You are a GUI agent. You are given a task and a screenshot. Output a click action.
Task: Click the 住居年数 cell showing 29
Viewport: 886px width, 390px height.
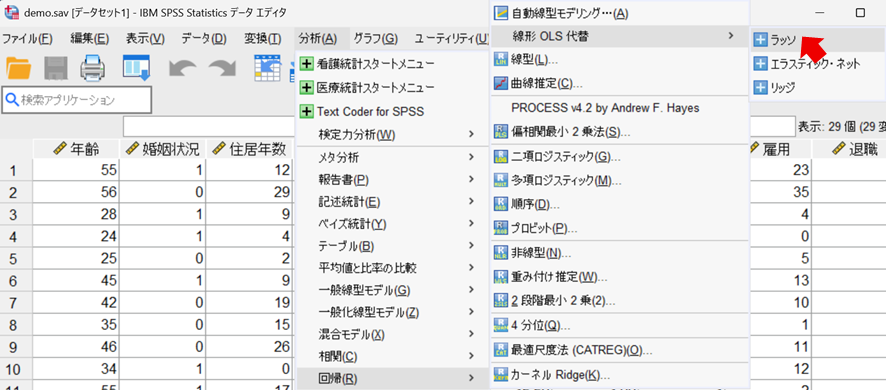tap(250, 193)
